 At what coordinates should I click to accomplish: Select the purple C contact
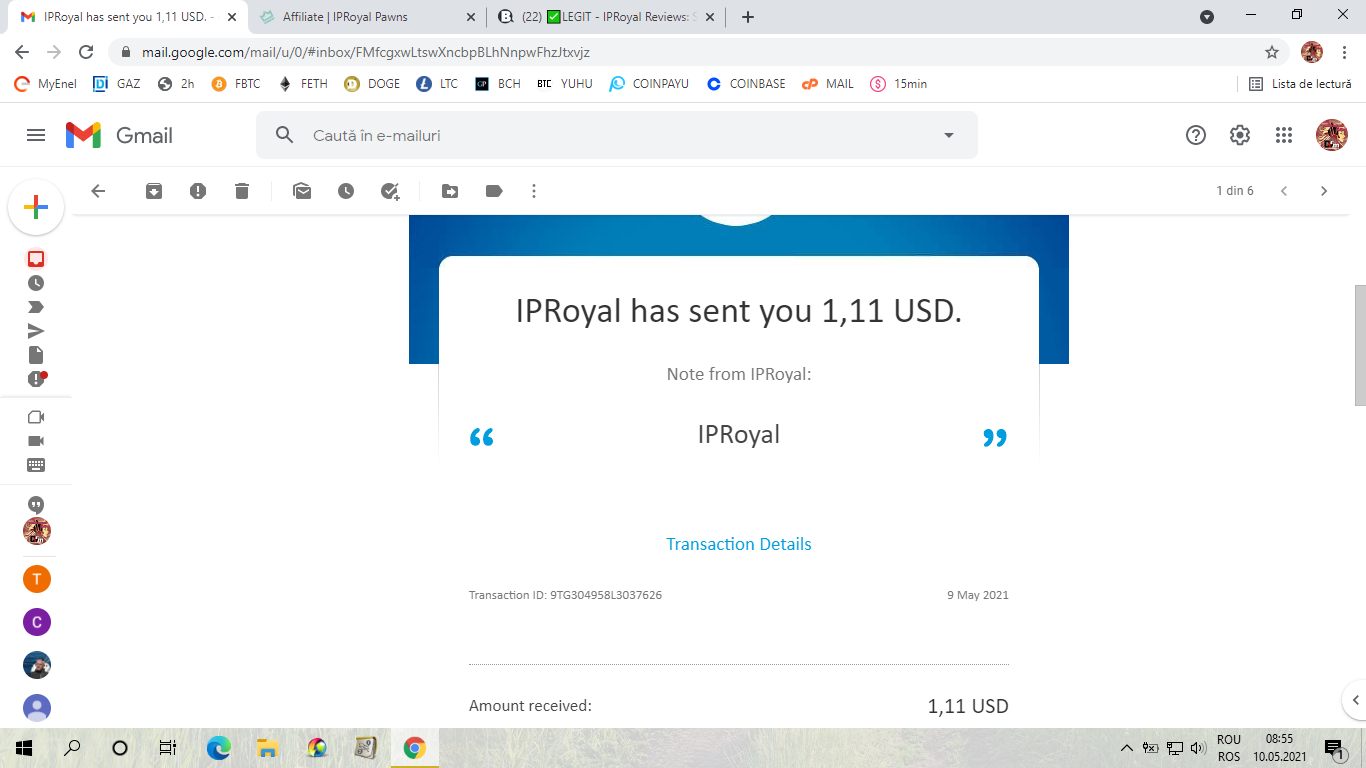37,622
